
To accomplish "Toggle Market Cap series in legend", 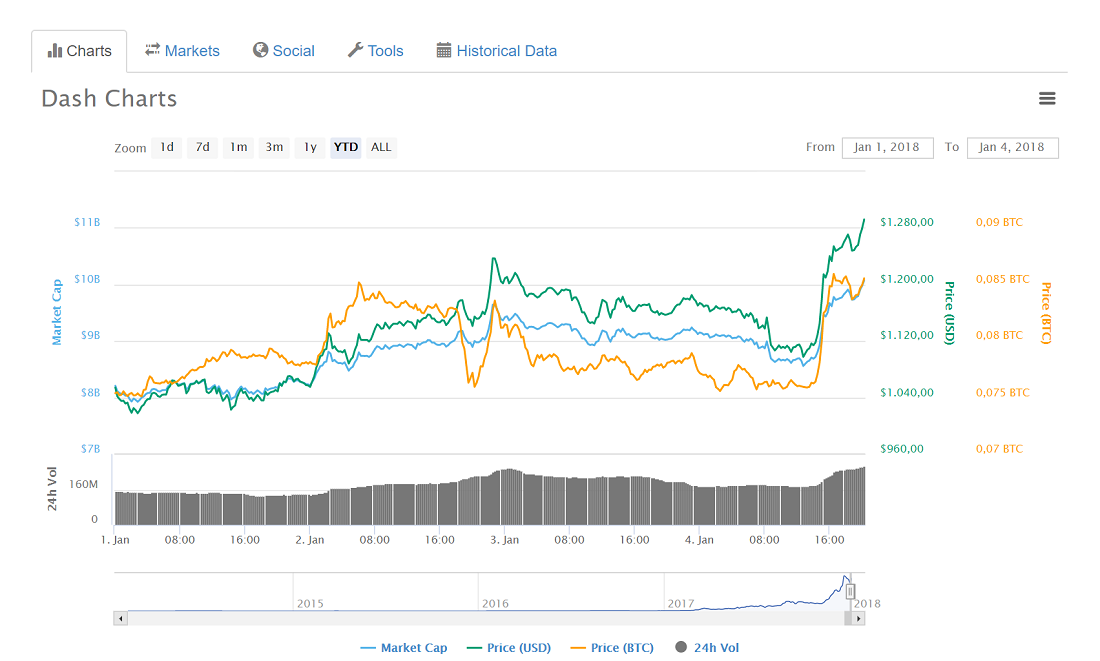I will coord(403,648).
